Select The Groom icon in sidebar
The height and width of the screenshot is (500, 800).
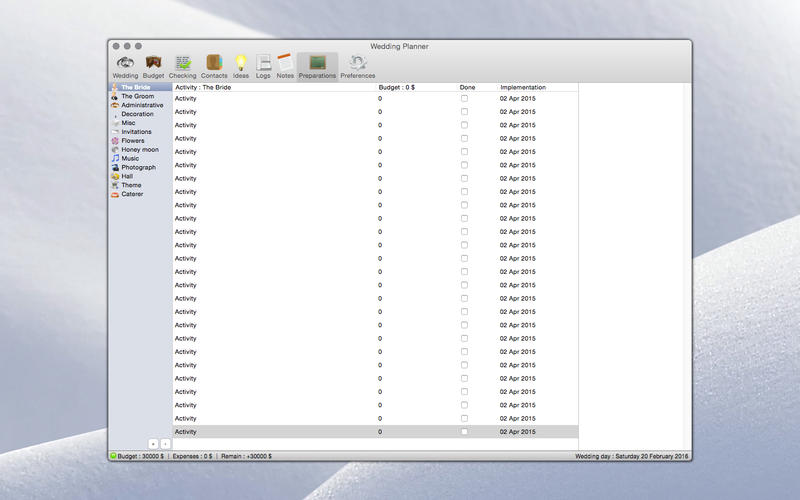tap(115, 96)
